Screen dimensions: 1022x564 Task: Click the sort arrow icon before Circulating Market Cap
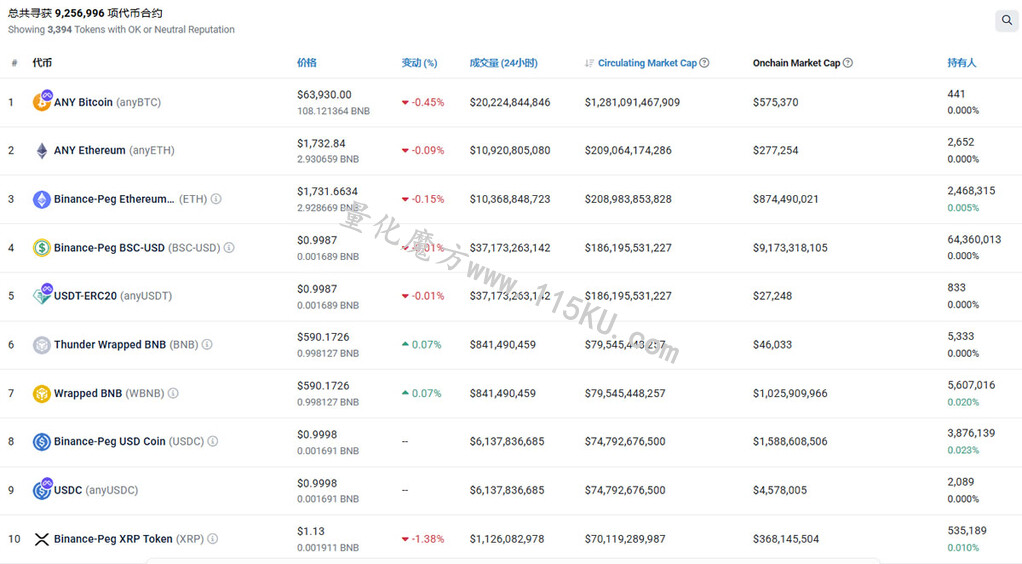click(589, 63)
